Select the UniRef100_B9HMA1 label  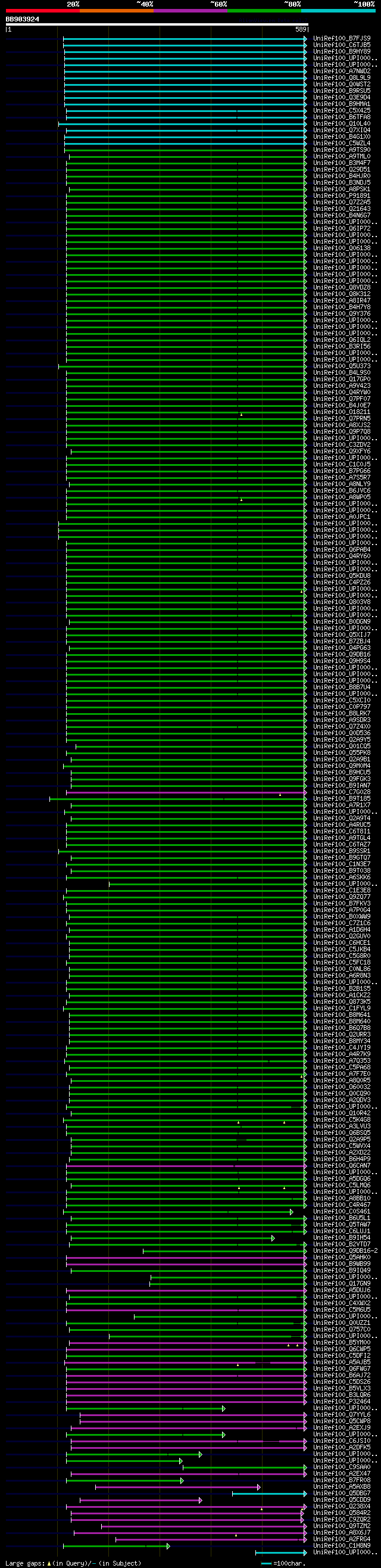[342, 104]
